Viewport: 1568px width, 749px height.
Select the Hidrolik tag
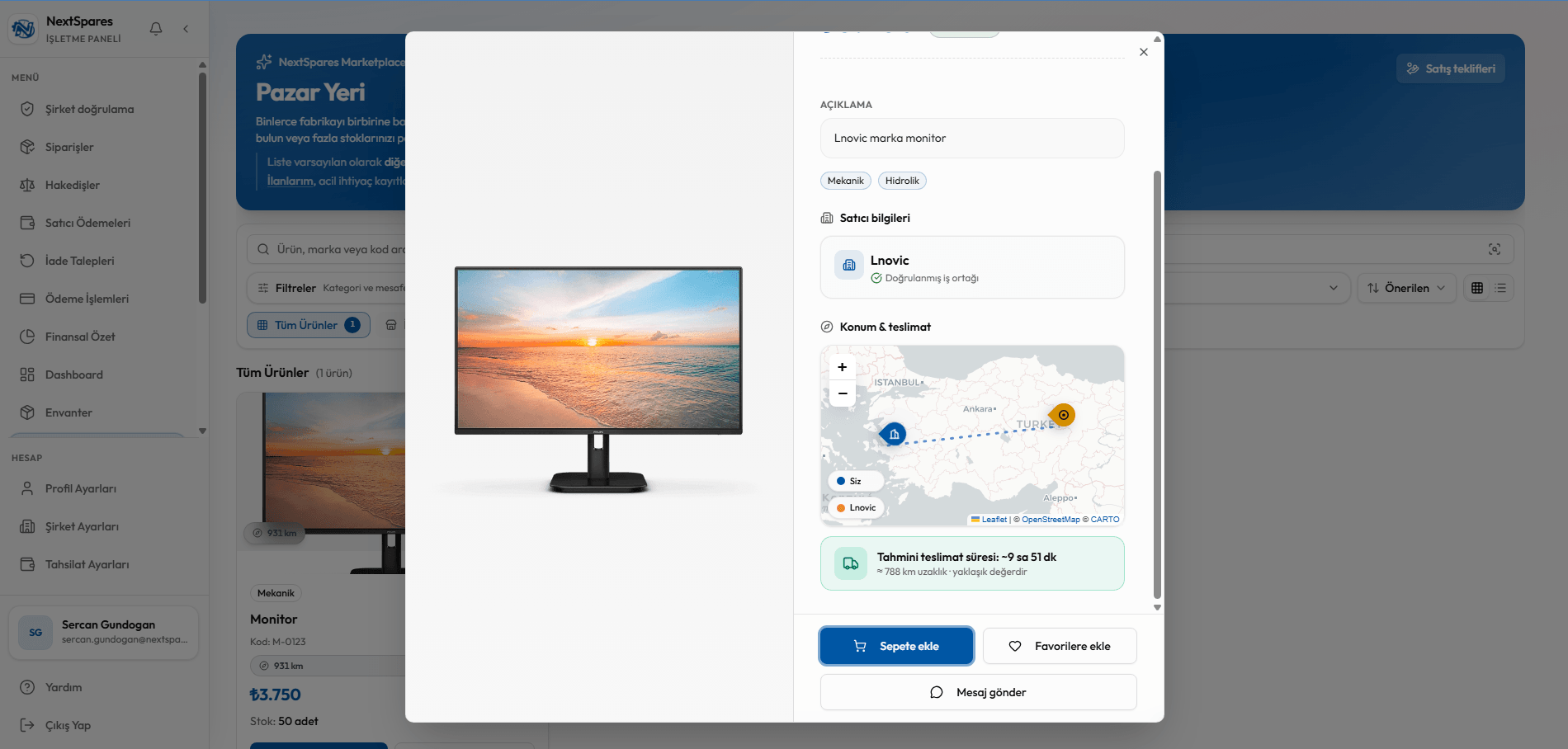coord(902,181)
